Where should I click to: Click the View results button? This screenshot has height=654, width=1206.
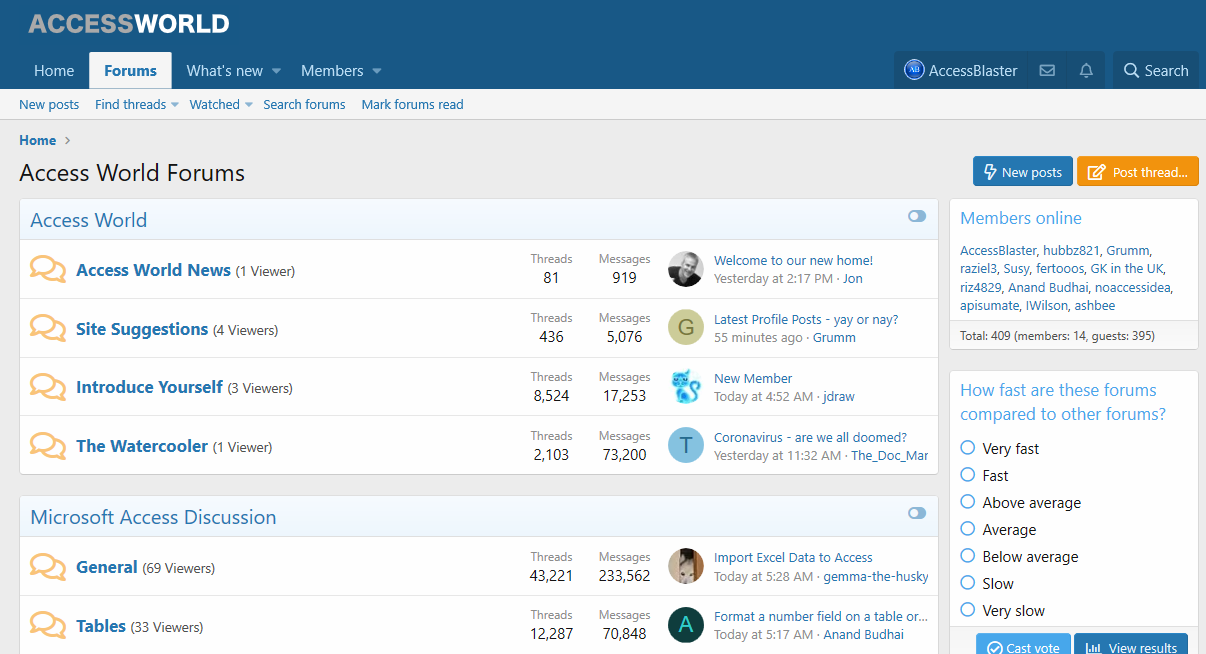[x=1131, y=645]
